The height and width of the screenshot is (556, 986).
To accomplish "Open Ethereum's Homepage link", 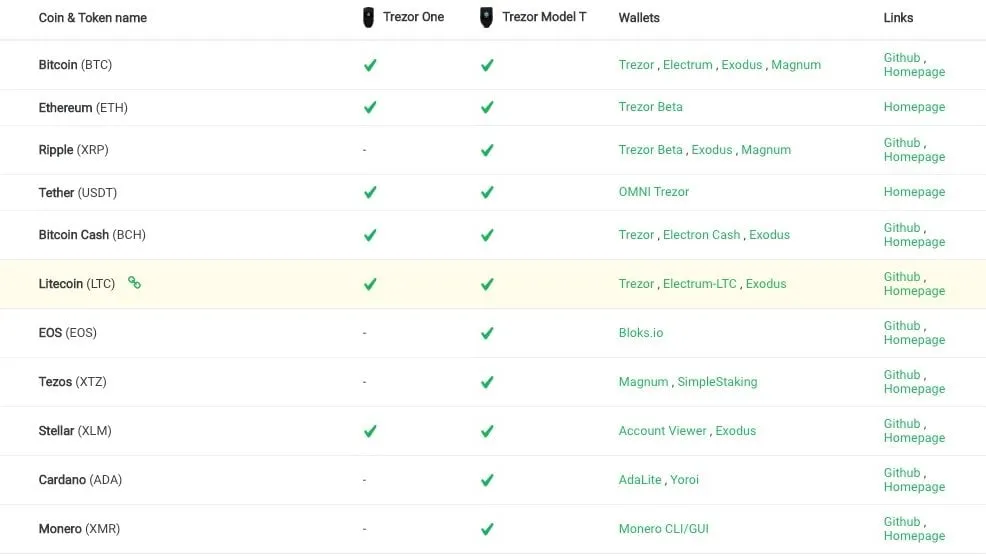I will (x=914, y=107).
